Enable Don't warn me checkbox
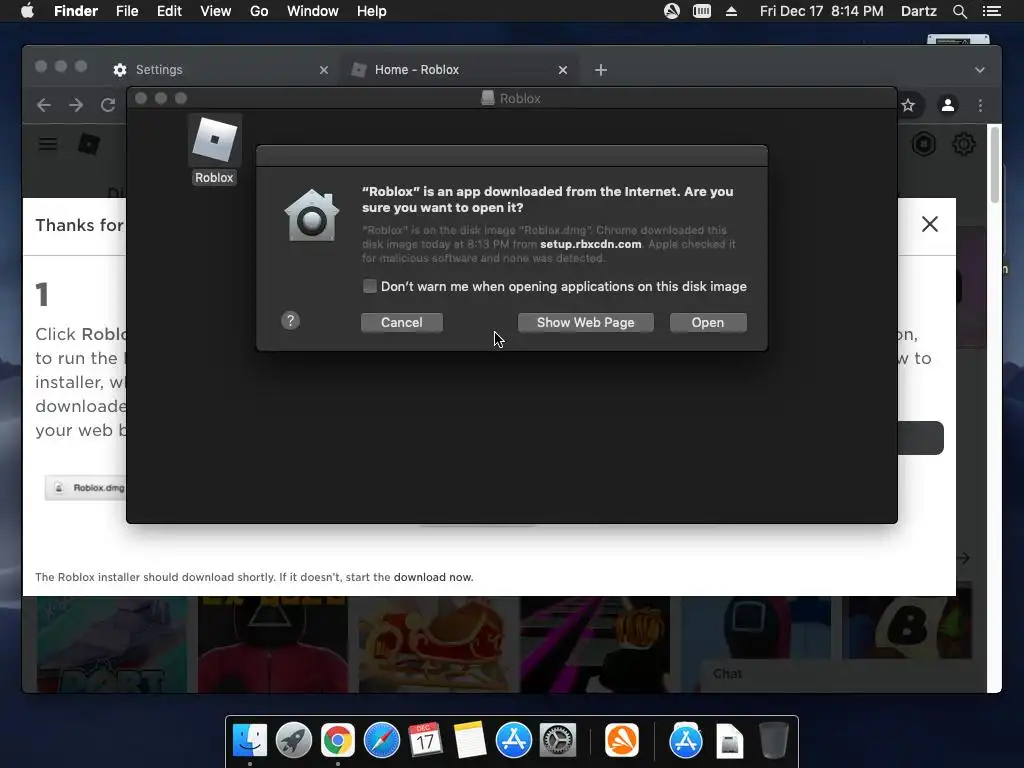Viewport: 1024px width, 768px height. [370, 286]
